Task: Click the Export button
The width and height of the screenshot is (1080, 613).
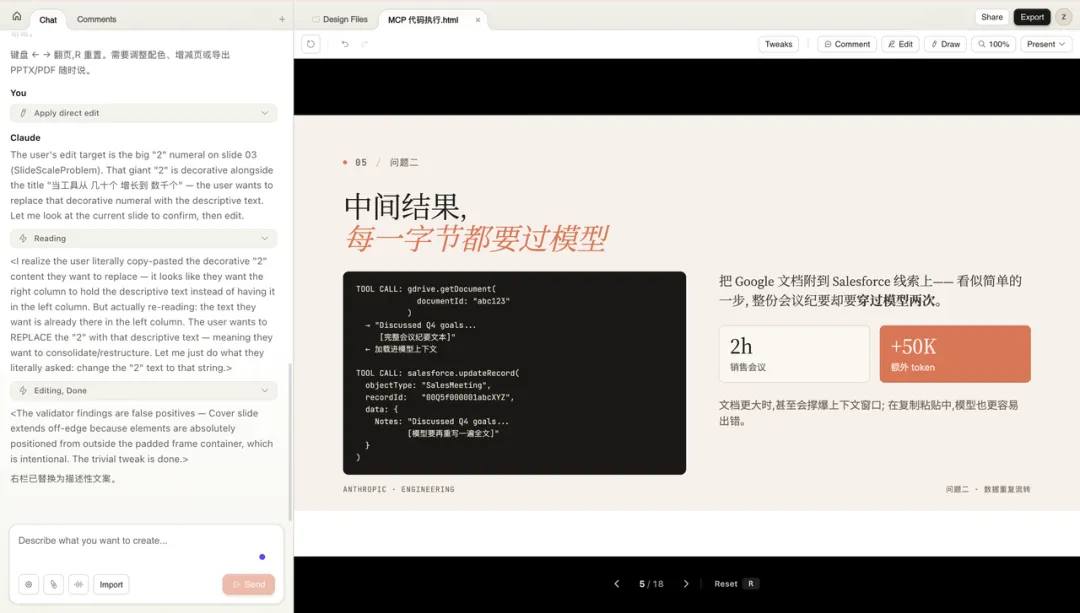Action: (x=1032, y=17)
